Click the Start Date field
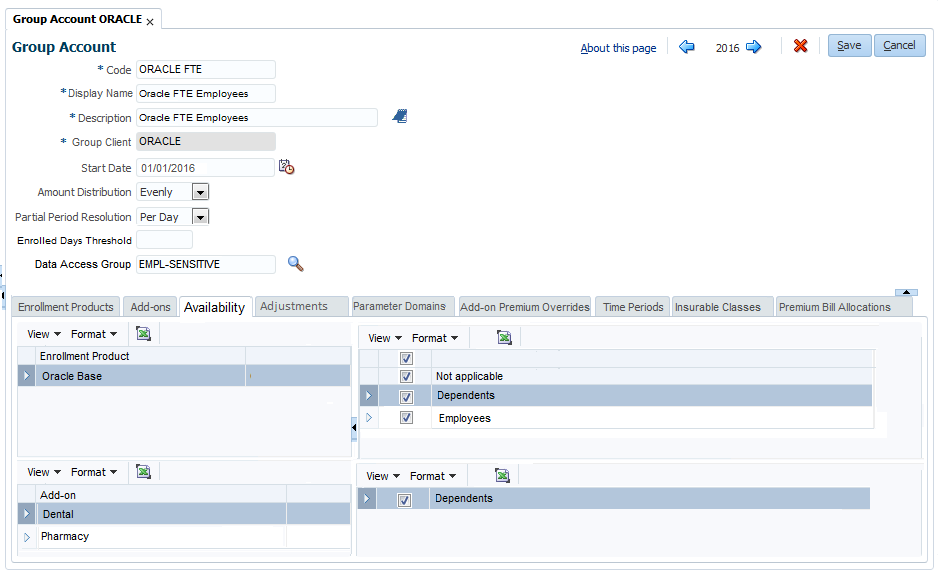Image resolution: width=938 pixels, height=573 pixels. coord(205,167)
